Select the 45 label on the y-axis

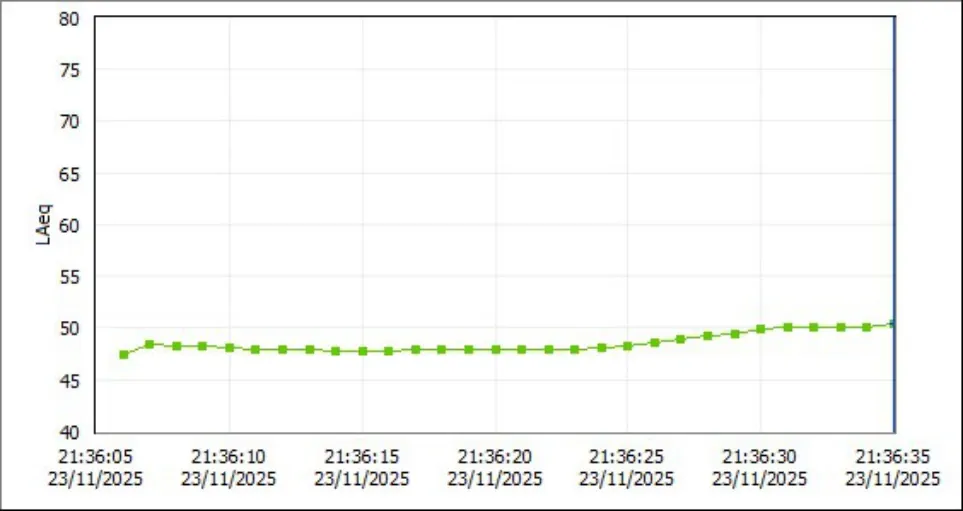pos(69,381)
